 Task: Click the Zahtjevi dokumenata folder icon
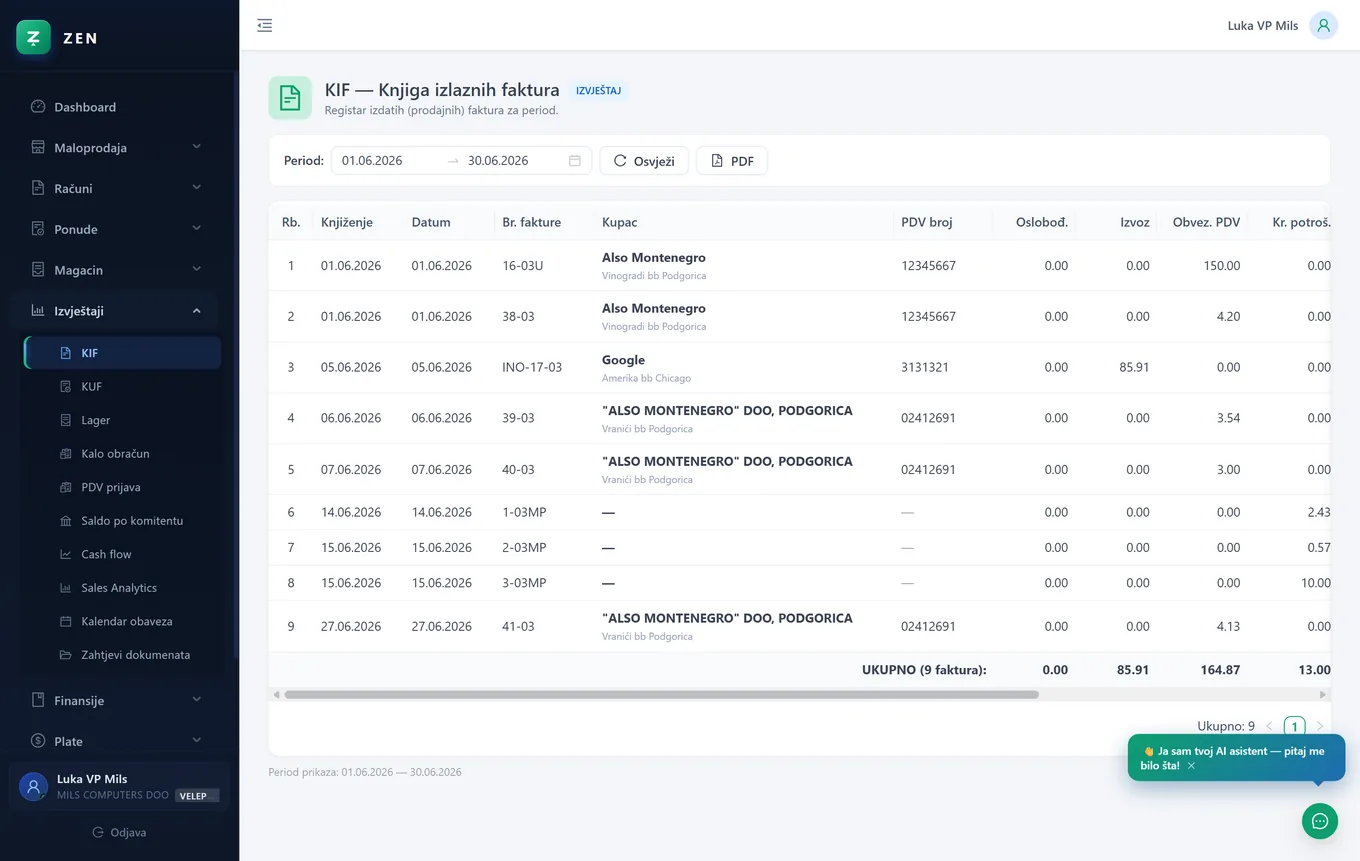click(x=66, y=655)
